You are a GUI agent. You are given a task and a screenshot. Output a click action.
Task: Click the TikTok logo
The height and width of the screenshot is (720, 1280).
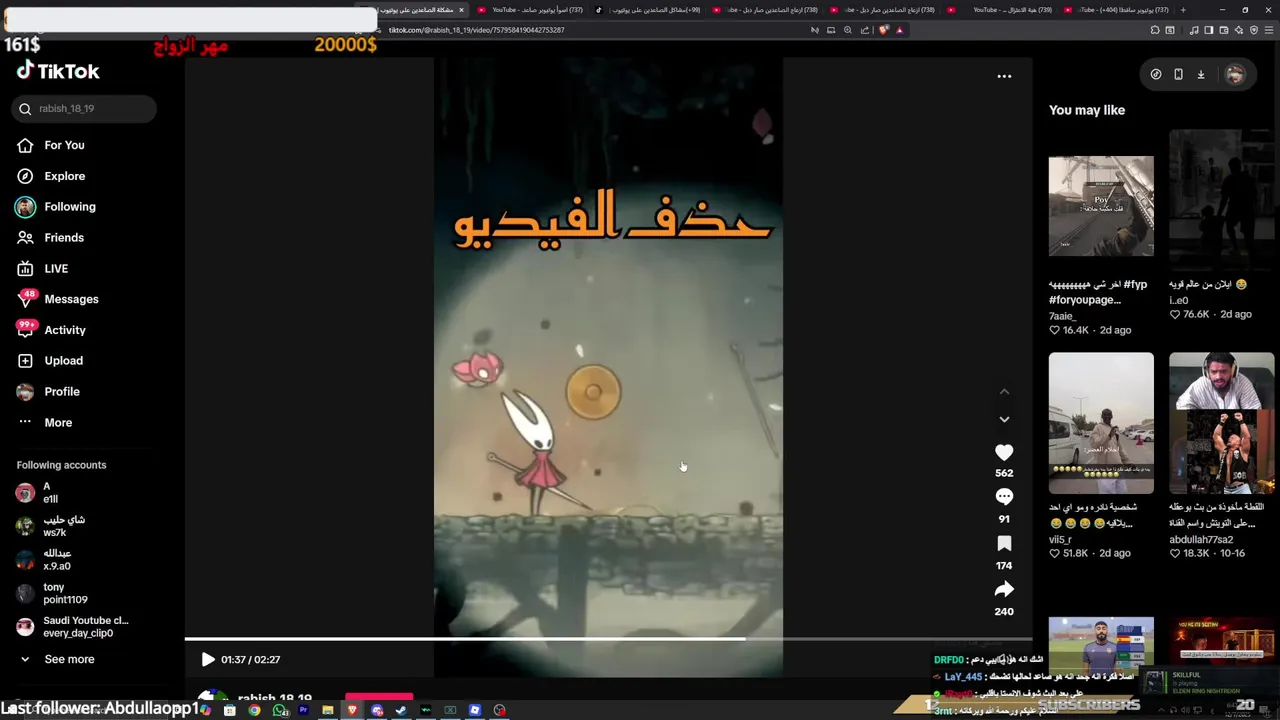(58, 71)
